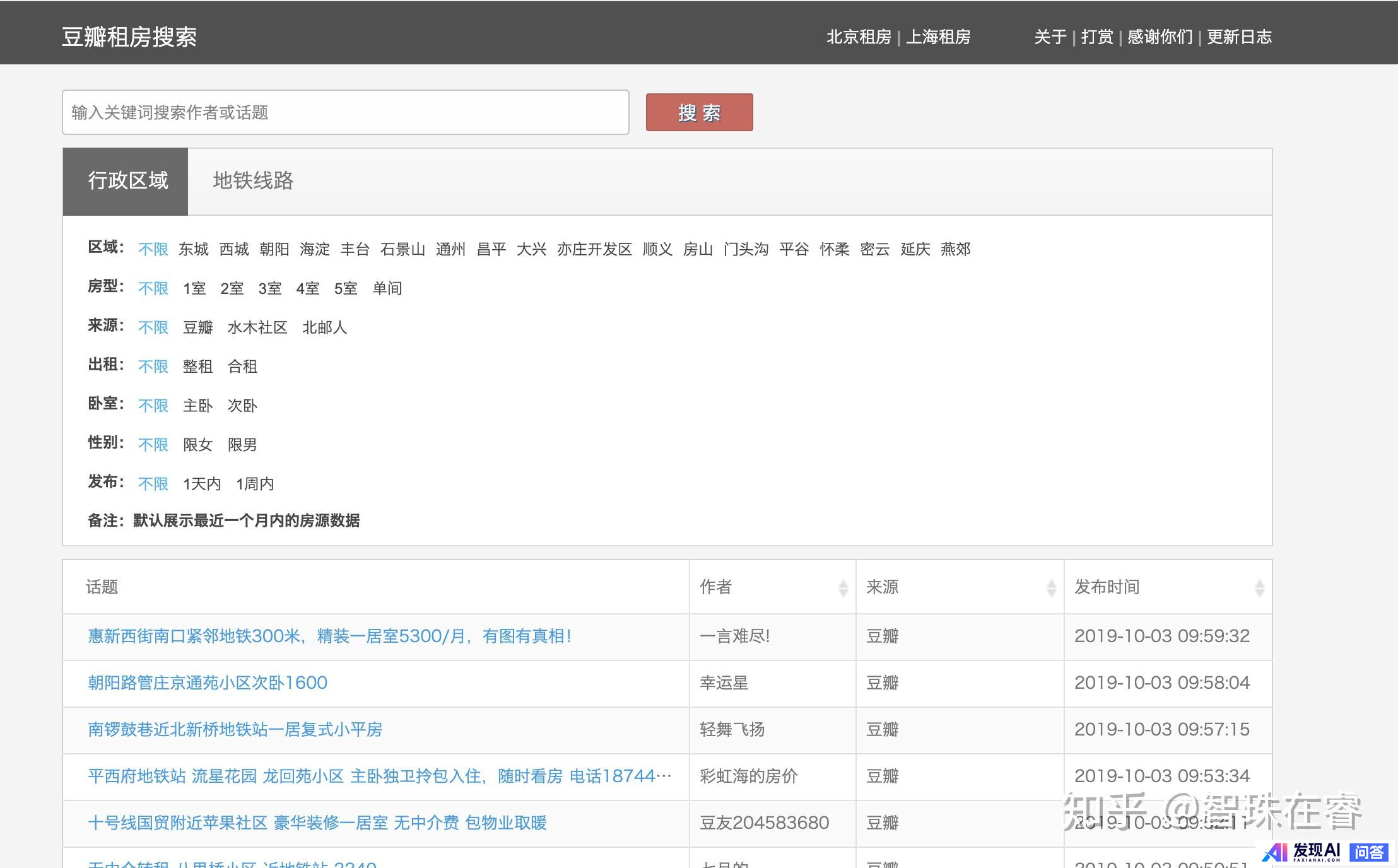Image resolution: width=1398 pixels, height=868 pixels.
Task: Open the 上海租房 header link
Action: pos(938,37)
